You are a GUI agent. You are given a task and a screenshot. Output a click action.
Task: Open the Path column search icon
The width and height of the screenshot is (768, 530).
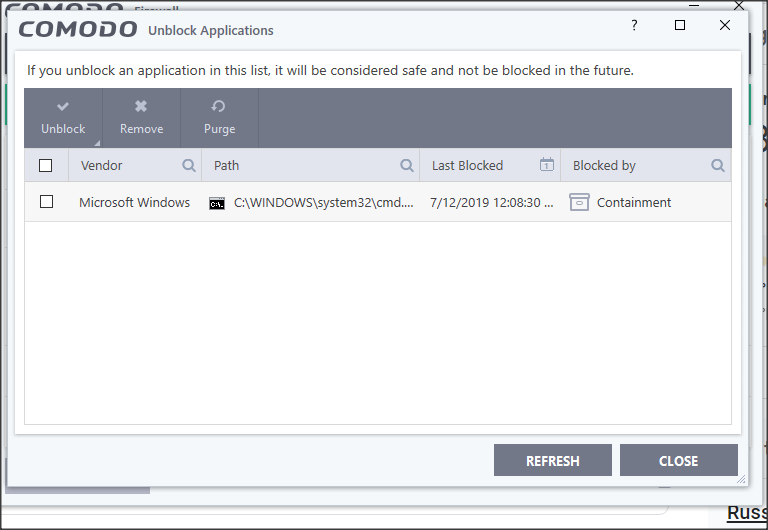coord(407,166)
